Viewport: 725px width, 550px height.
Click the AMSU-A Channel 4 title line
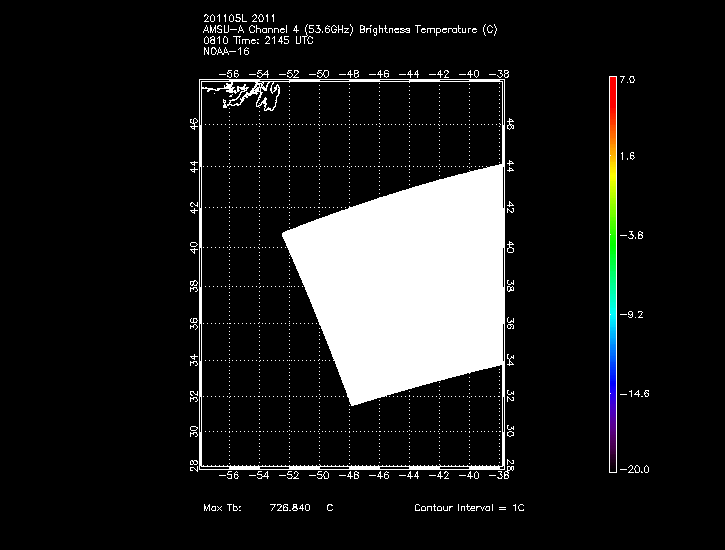pos(349,30)
